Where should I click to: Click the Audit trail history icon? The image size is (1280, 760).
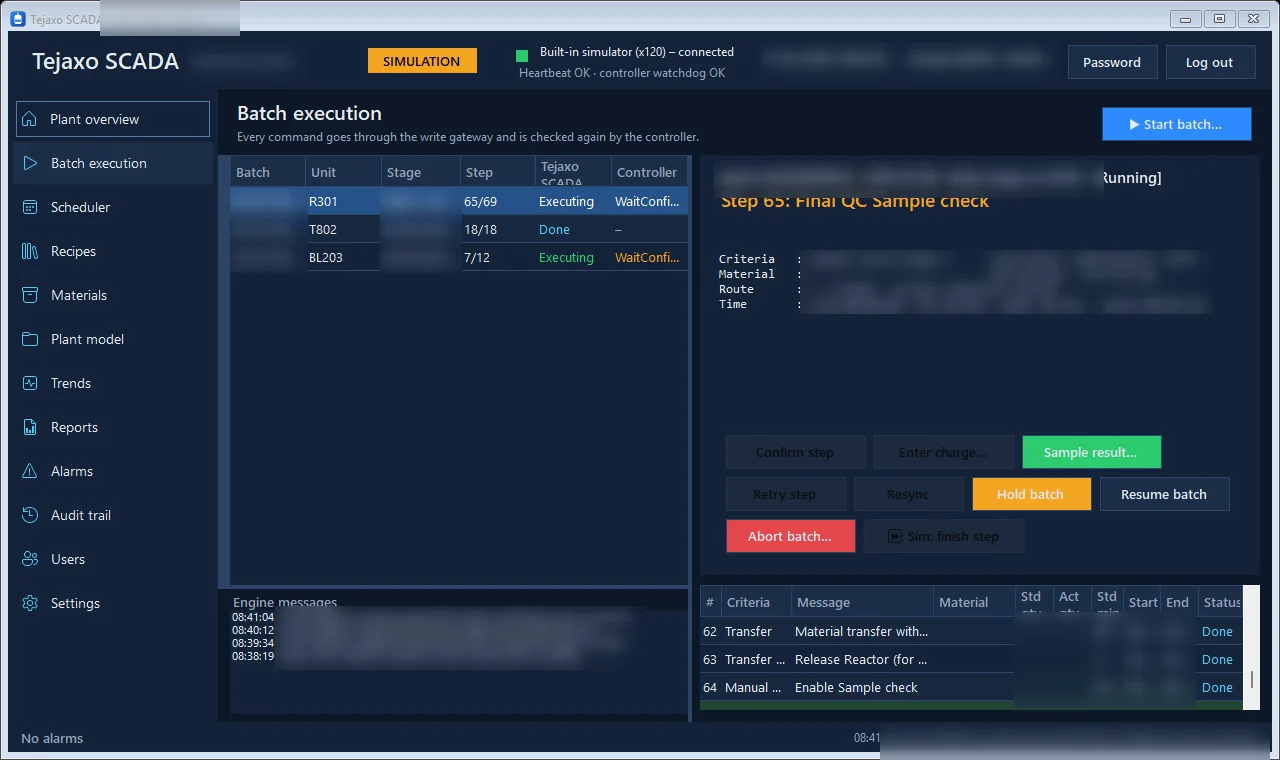pos(30,515)
